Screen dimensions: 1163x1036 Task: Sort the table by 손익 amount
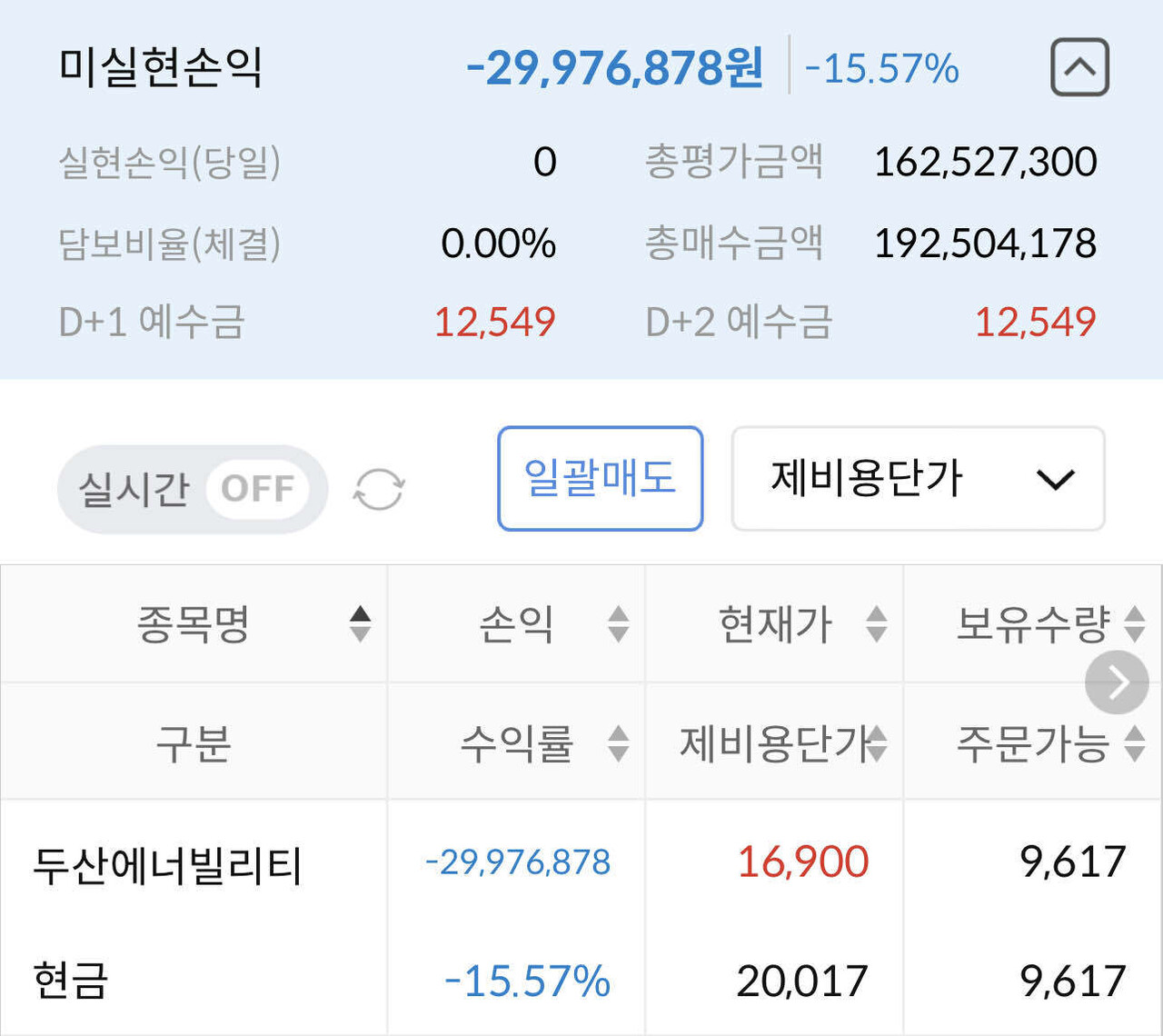(x=617, y=623)
